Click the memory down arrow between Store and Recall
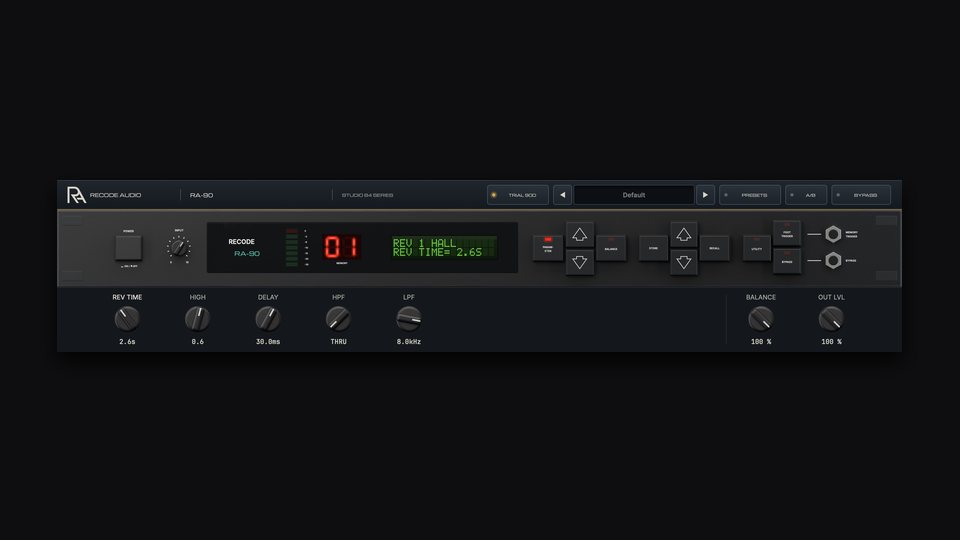 (683, 263)
